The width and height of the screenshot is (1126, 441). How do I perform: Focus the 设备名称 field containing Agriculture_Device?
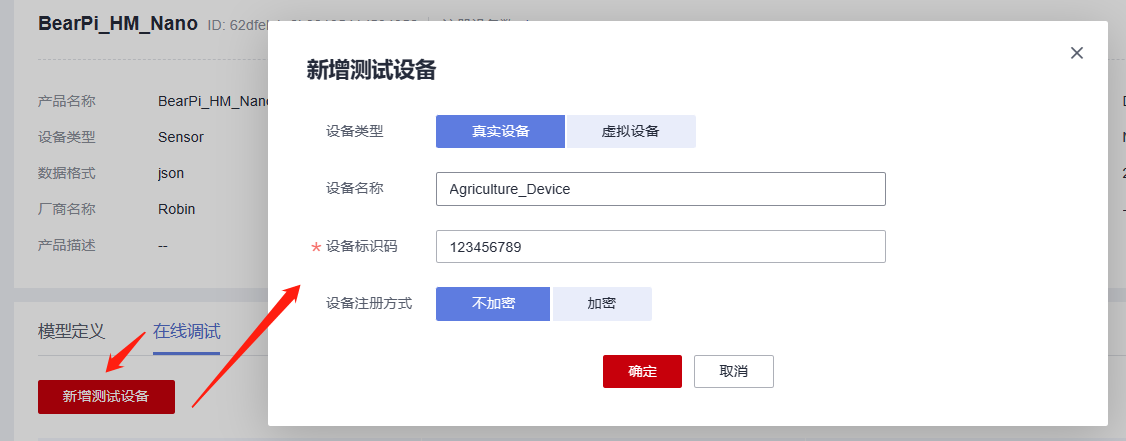(x=660, y=189)
